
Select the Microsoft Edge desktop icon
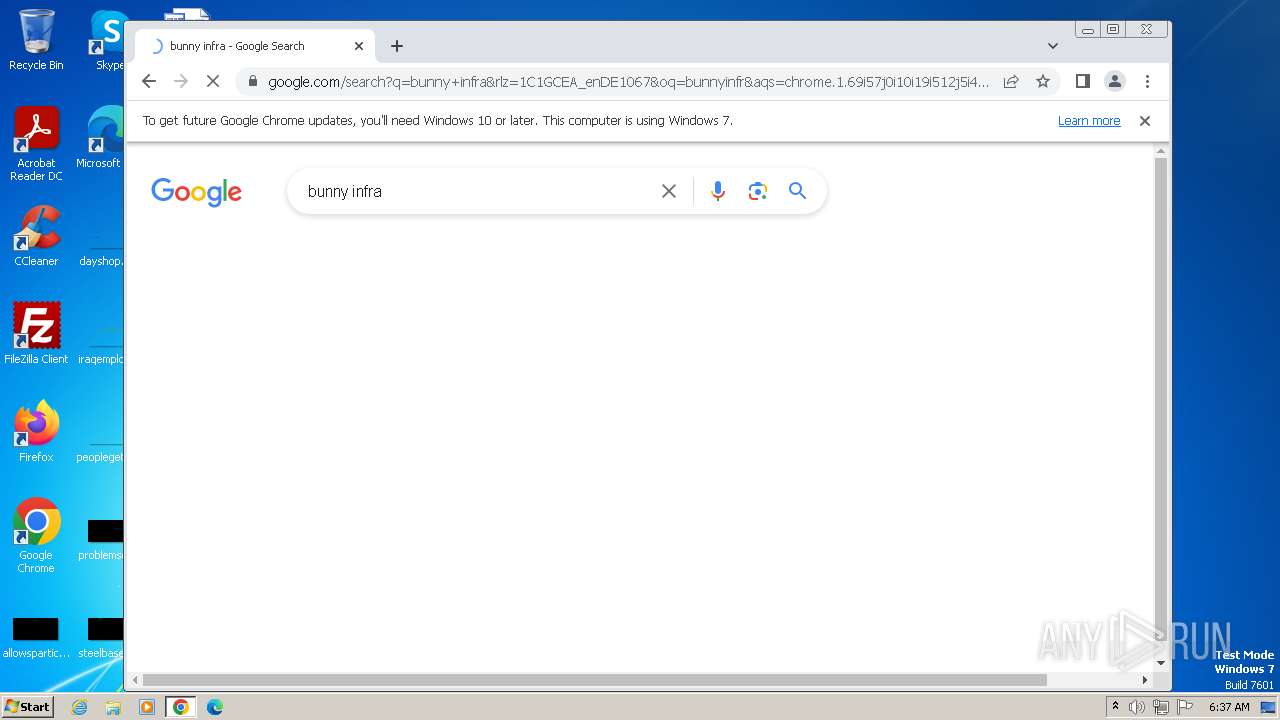click(x=100, y=138)
